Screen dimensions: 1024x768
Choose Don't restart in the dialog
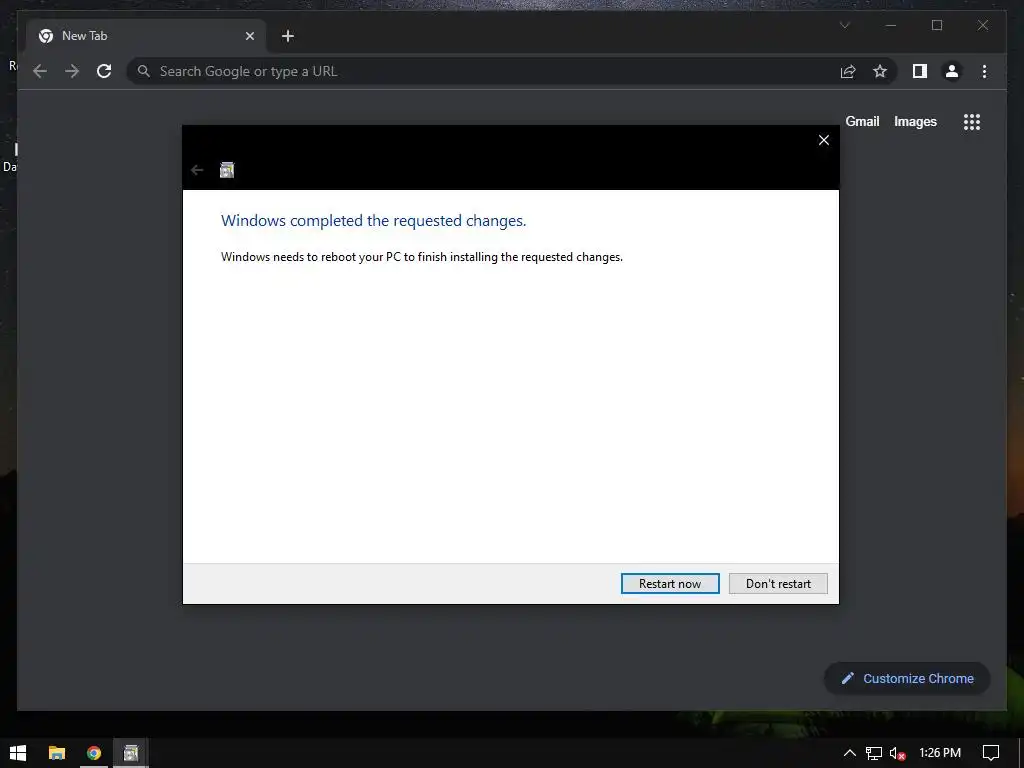coord(778,584)
